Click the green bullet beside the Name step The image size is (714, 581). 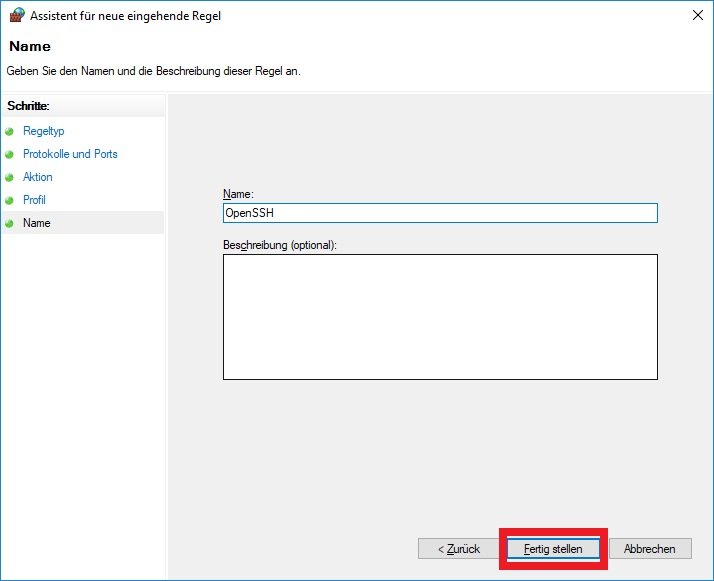coord(10,223)
